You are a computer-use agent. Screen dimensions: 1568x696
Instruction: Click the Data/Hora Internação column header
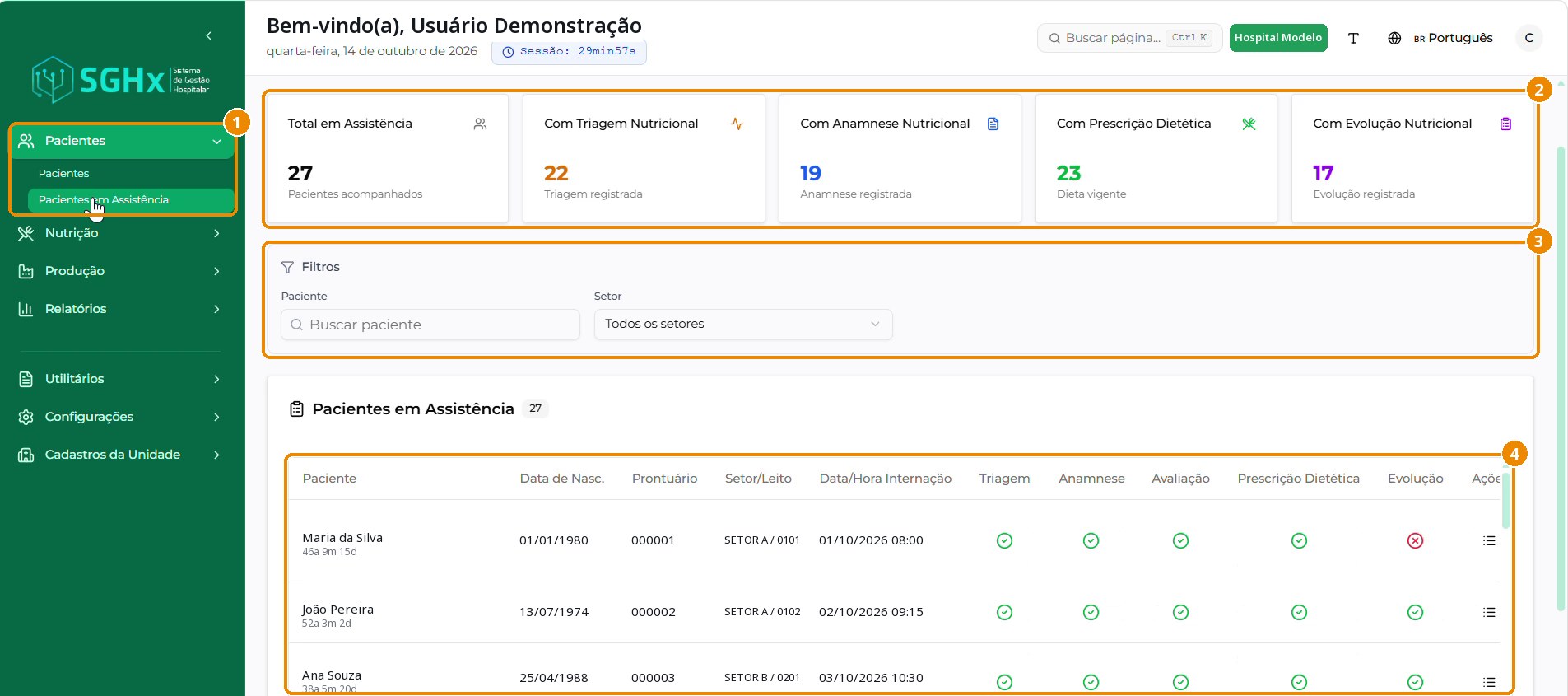(x=885, y=479)
